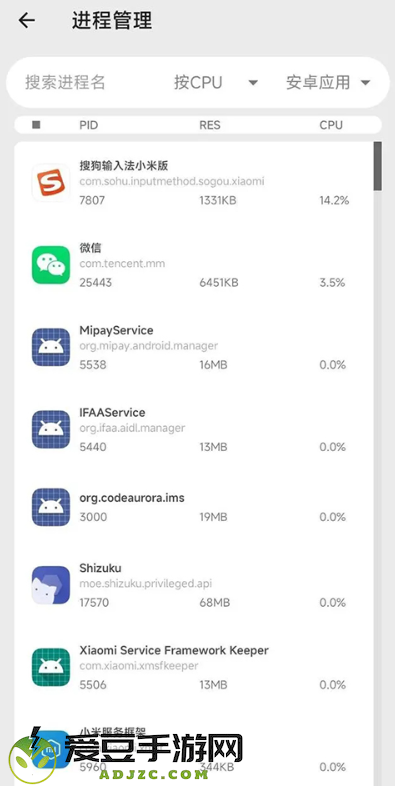Screen dimensions: 395x786
Task: Tap Xiaomi Service Framework Keeper green icon
Action: [x=51, y=667]
